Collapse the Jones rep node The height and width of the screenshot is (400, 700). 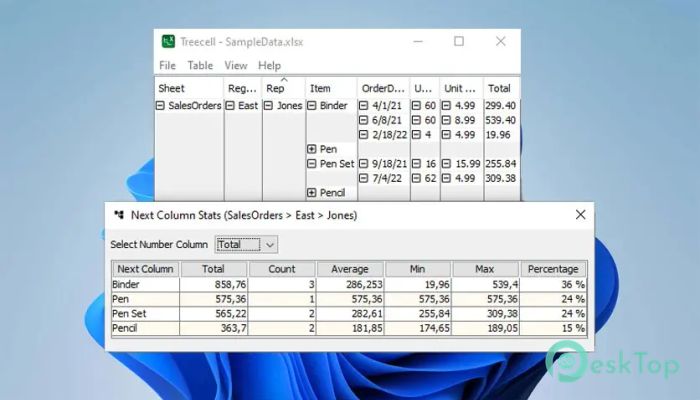coord(268,106)
